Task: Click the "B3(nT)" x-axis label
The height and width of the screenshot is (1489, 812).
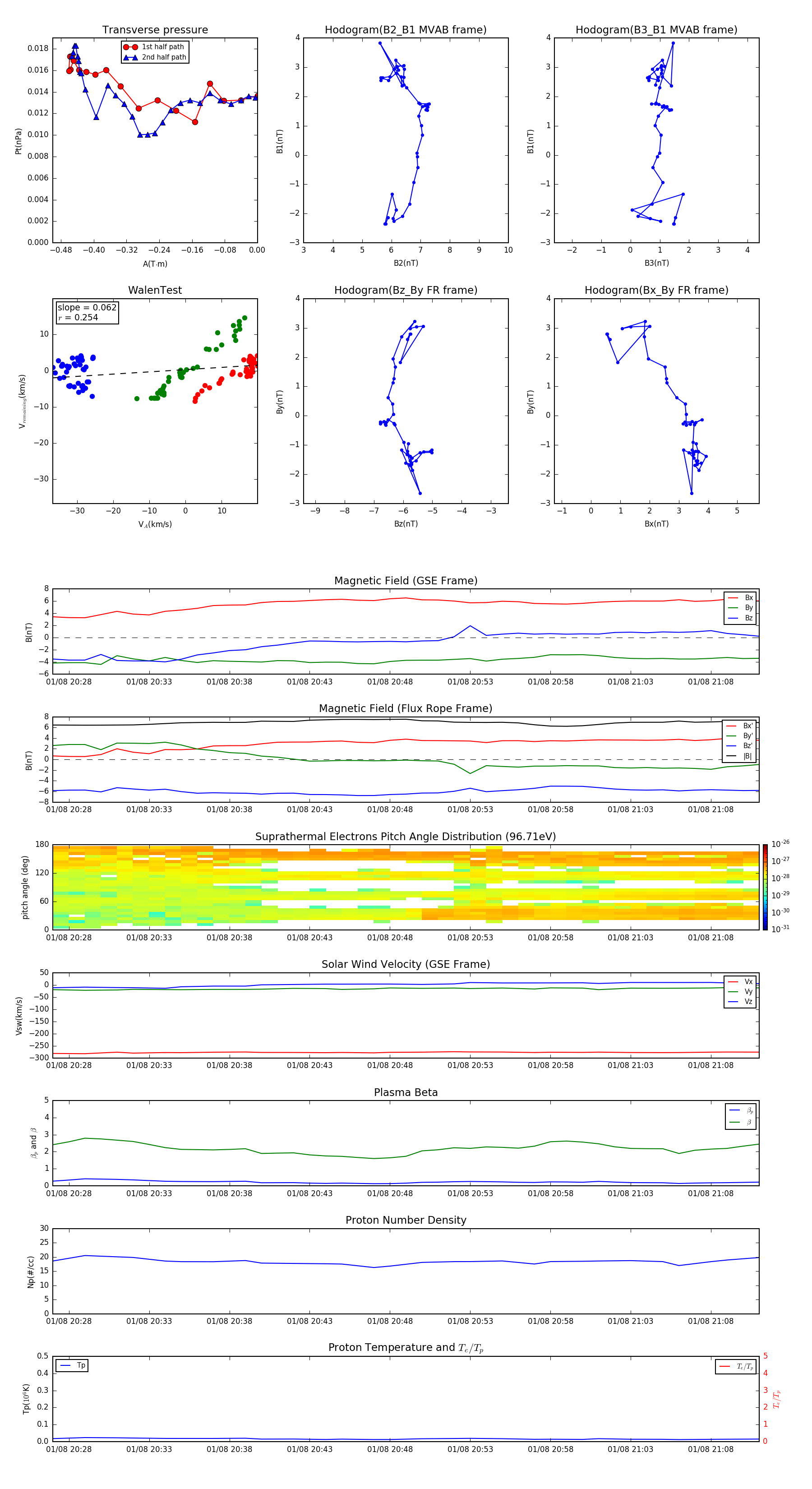Action: click(x=656, y=263)
